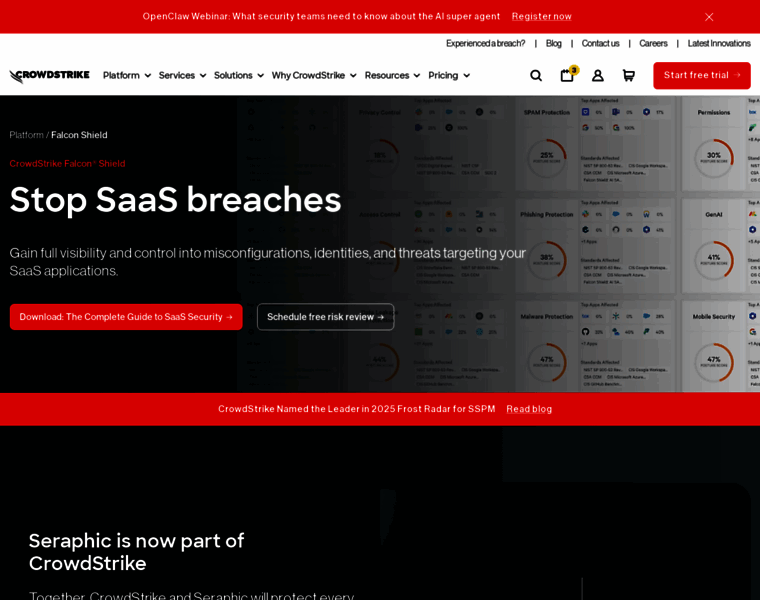This screenshot has width=760, height=600.
Task: Expand the Pricing menu
Action: (449, 76)
